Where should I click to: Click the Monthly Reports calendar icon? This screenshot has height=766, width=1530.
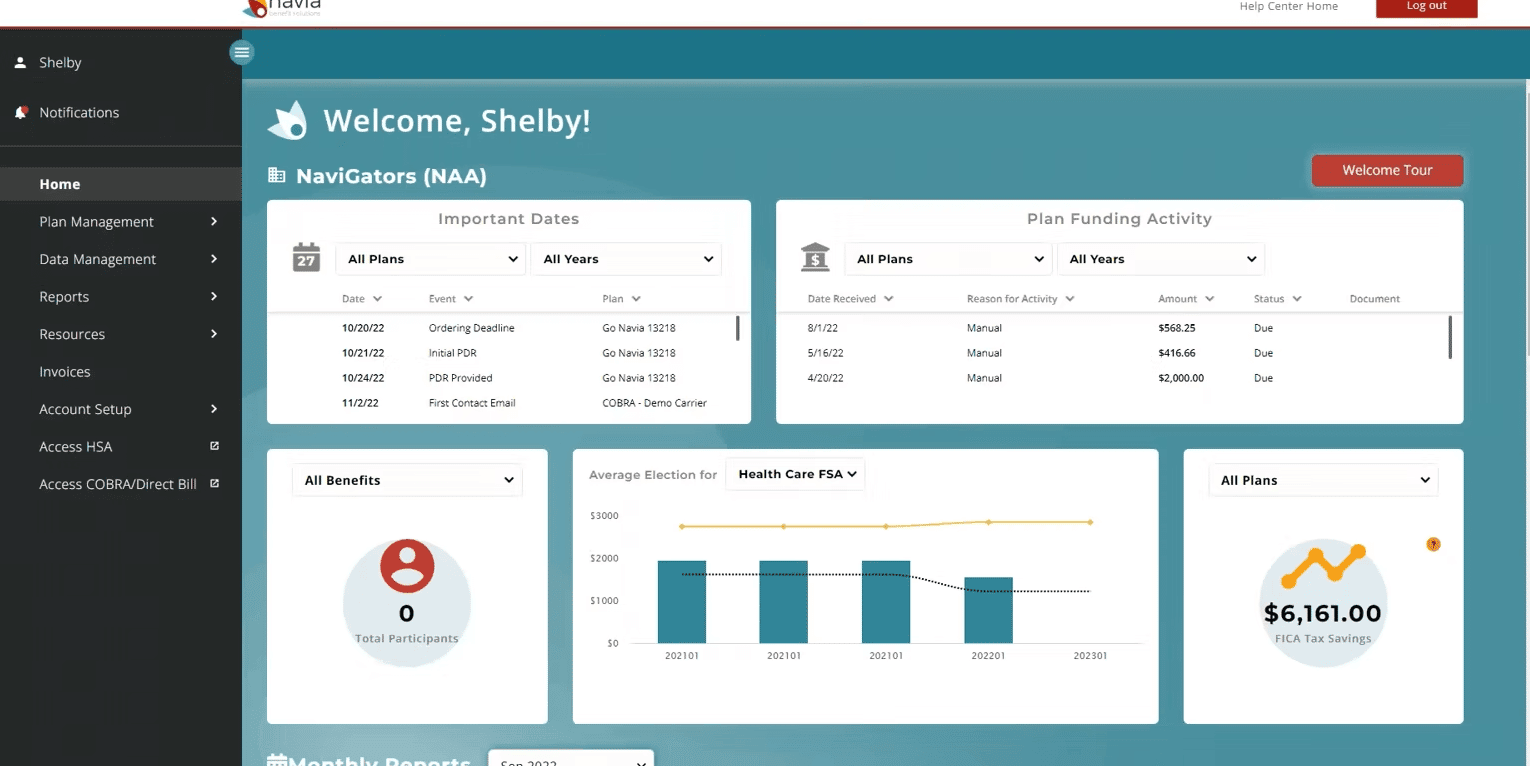[277, 760]
